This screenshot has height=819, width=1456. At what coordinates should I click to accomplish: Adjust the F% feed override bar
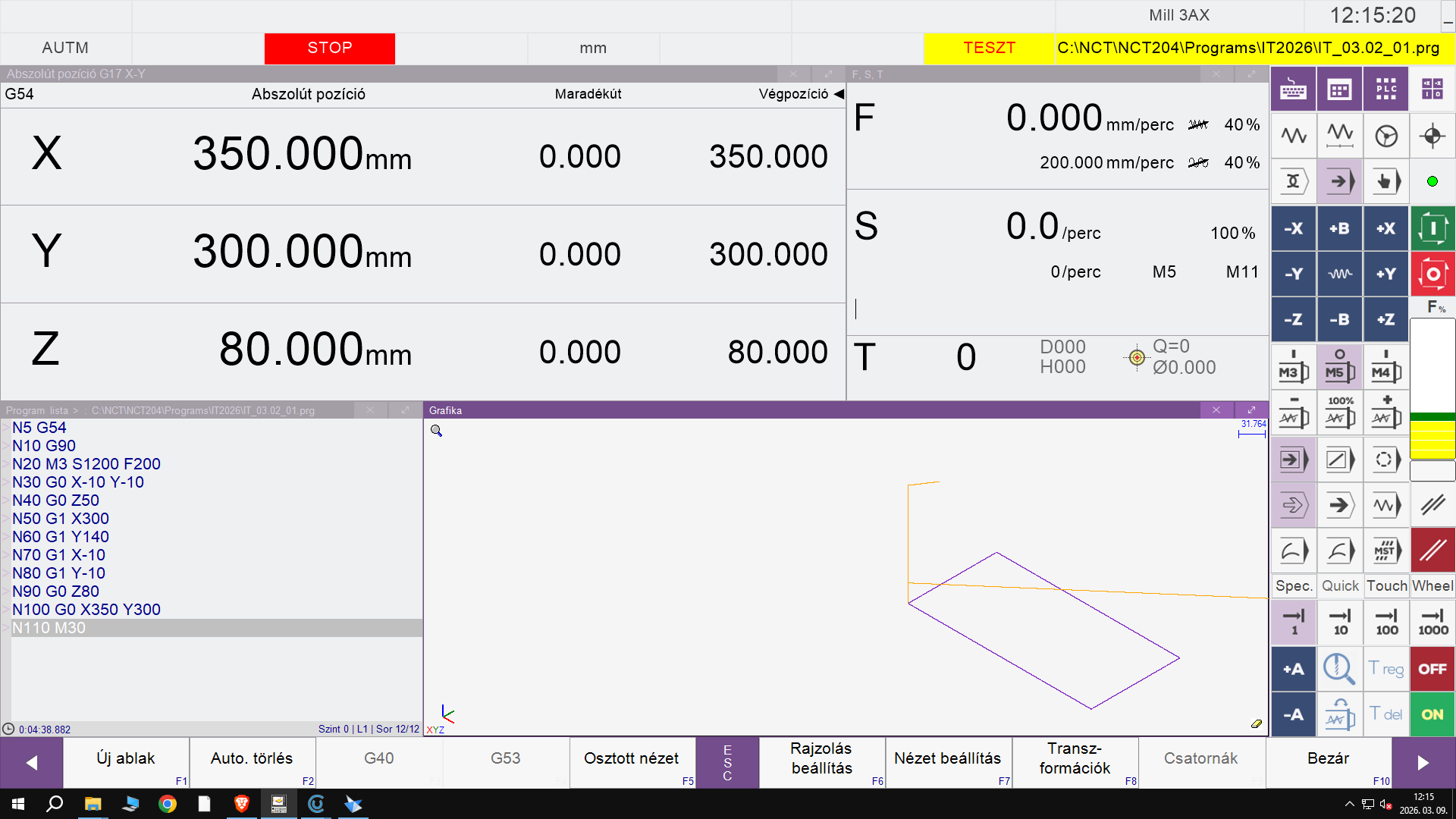pyautogui.click(x=1432, y=388)
